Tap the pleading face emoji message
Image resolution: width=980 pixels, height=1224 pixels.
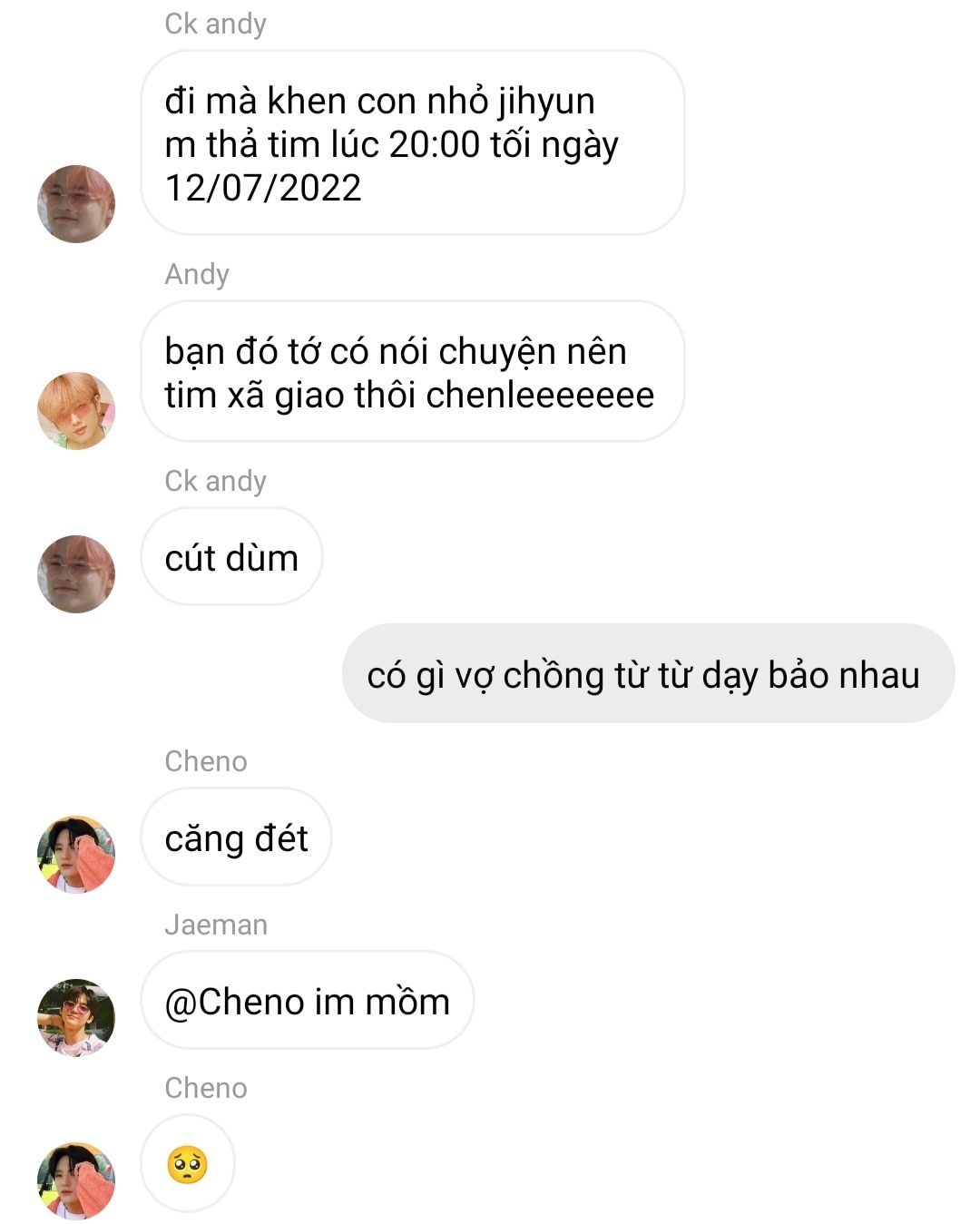(188, 1164)
